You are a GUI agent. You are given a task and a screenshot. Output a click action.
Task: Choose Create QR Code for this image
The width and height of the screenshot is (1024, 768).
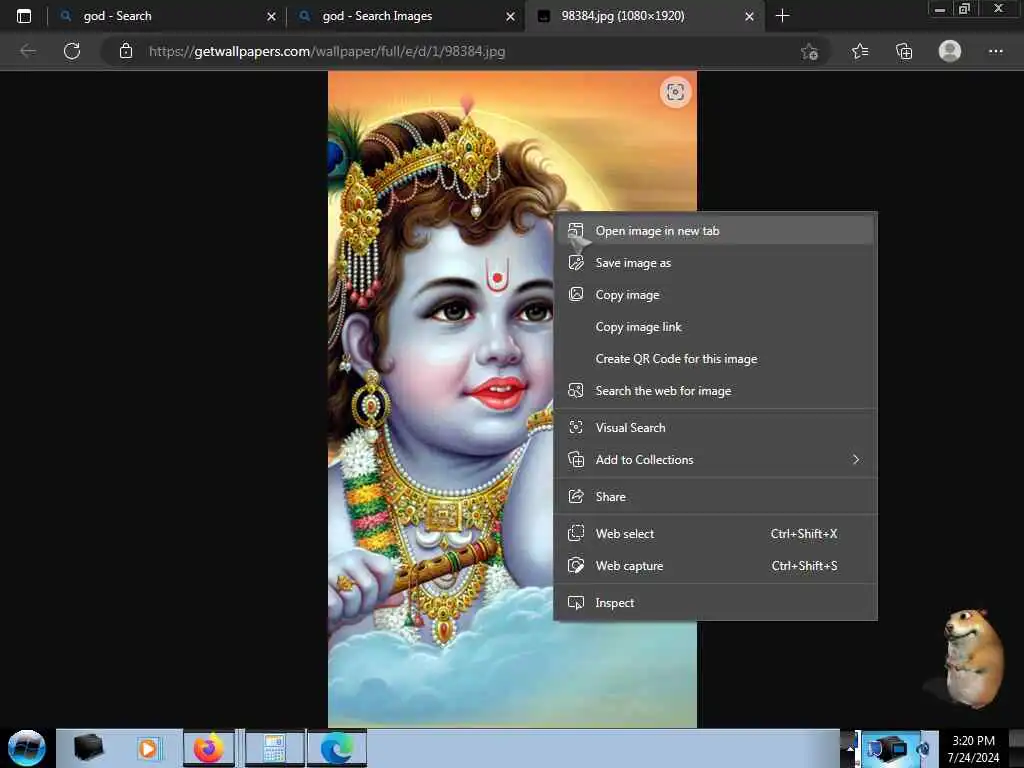[x=715, y=359]
